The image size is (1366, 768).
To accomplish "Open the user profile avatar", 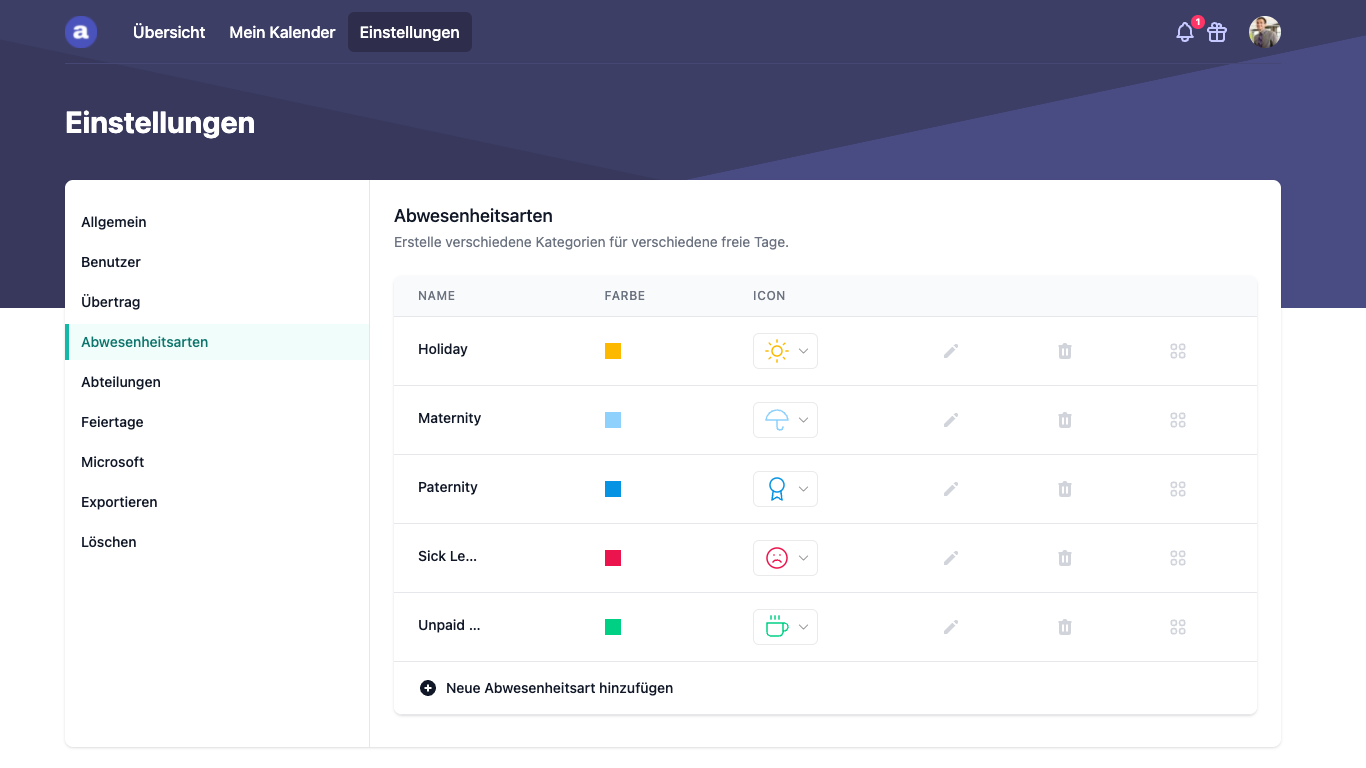I will click(1265, 32).
